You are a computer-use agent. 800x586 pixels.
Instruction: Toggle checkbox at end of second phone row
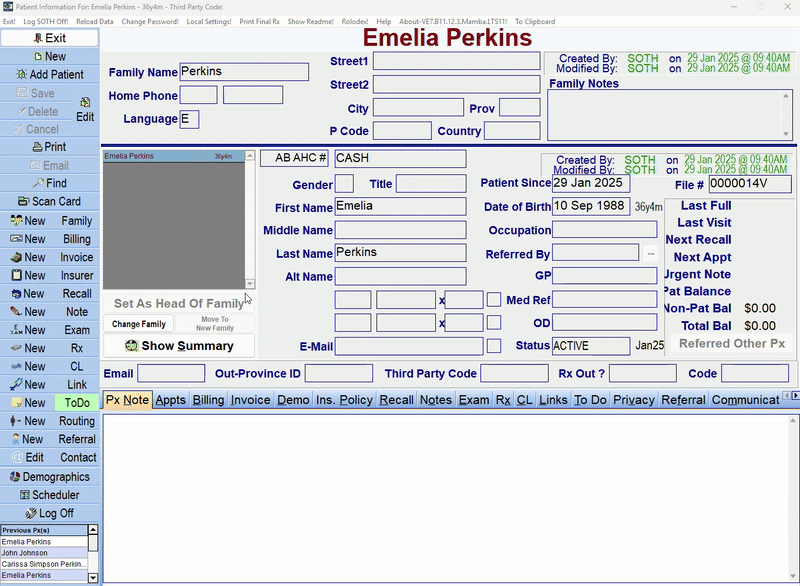point(494,323)
